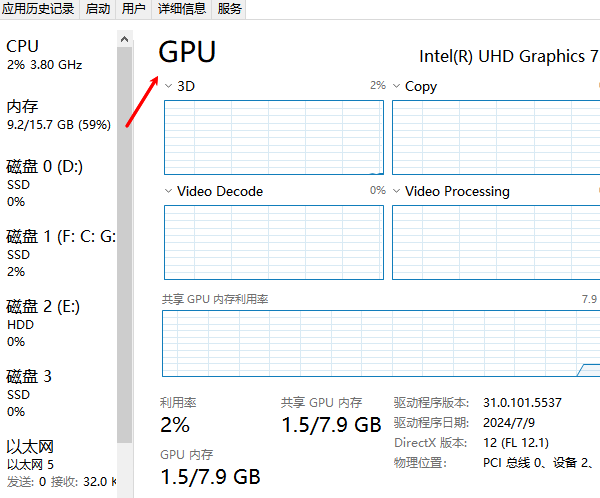Click the sidebar scroll up arrow
The image size is (600, 498).
[125, 39]
